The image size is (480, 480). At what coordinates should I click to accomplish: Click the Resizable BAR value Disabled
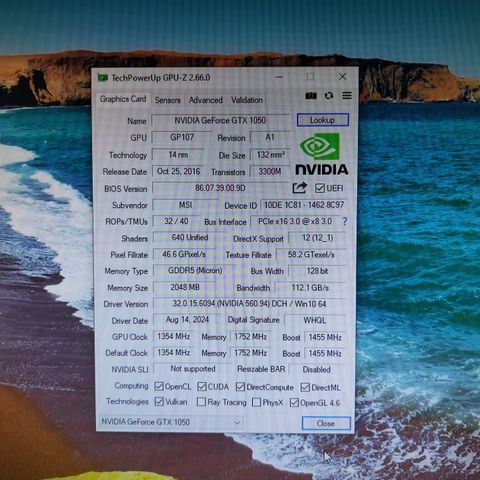(x=317, y=369)
